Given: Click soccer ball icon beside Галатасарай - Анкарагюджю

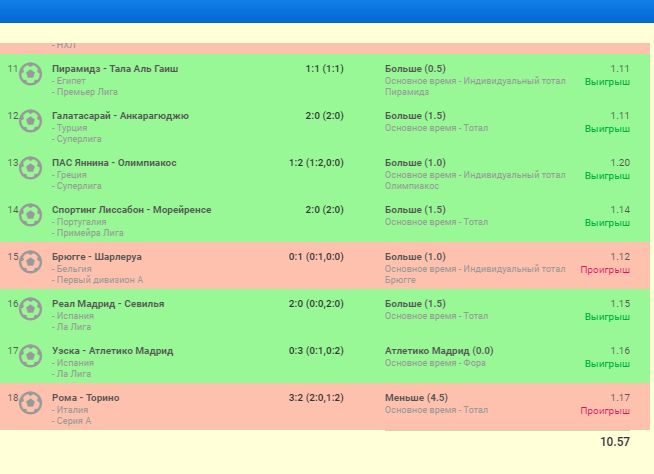Looking at the screenshot, I should click(x=30, y=121).
